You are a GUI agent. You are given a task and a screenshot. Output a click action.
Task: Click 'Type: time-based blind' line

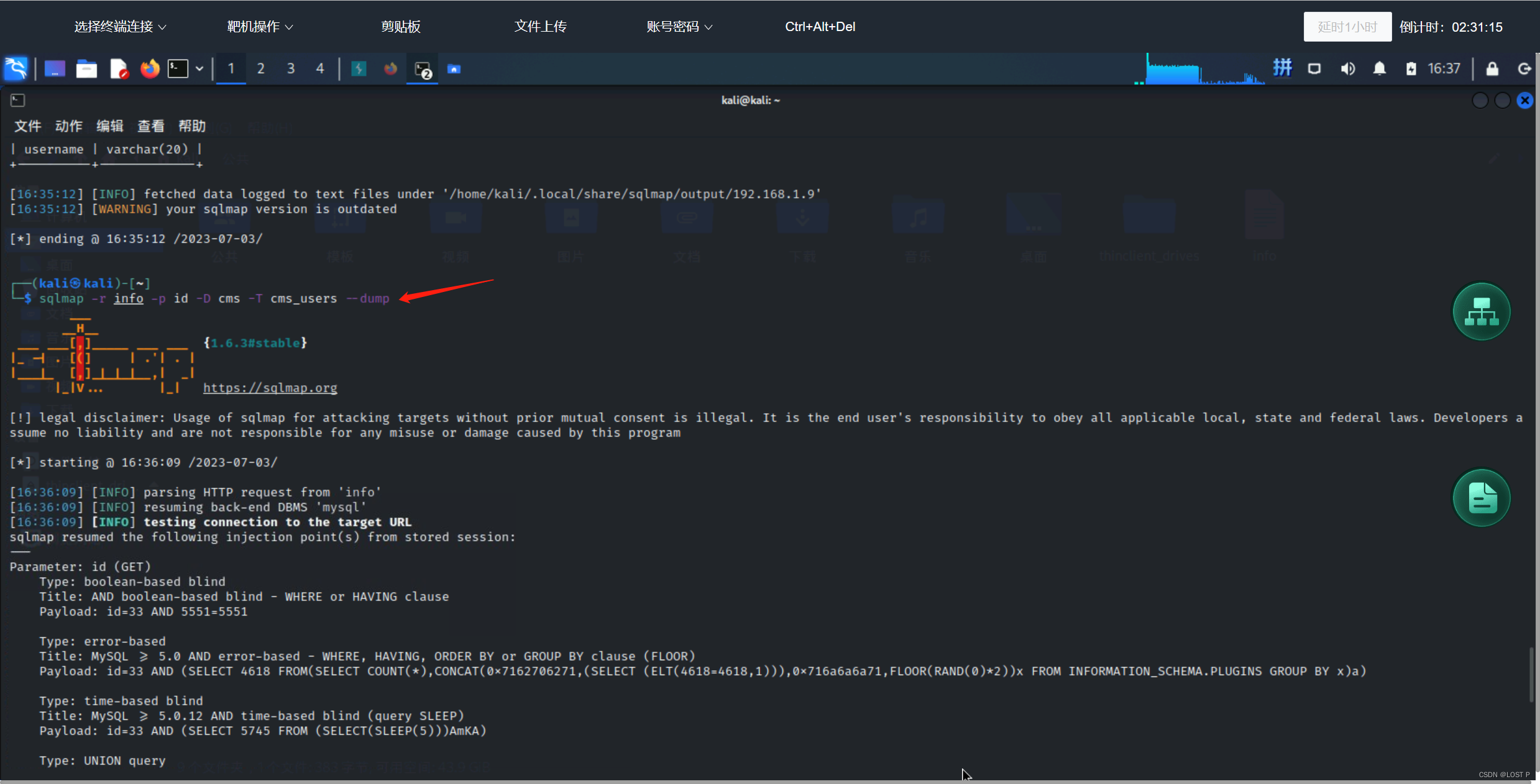tap(121, 701)
